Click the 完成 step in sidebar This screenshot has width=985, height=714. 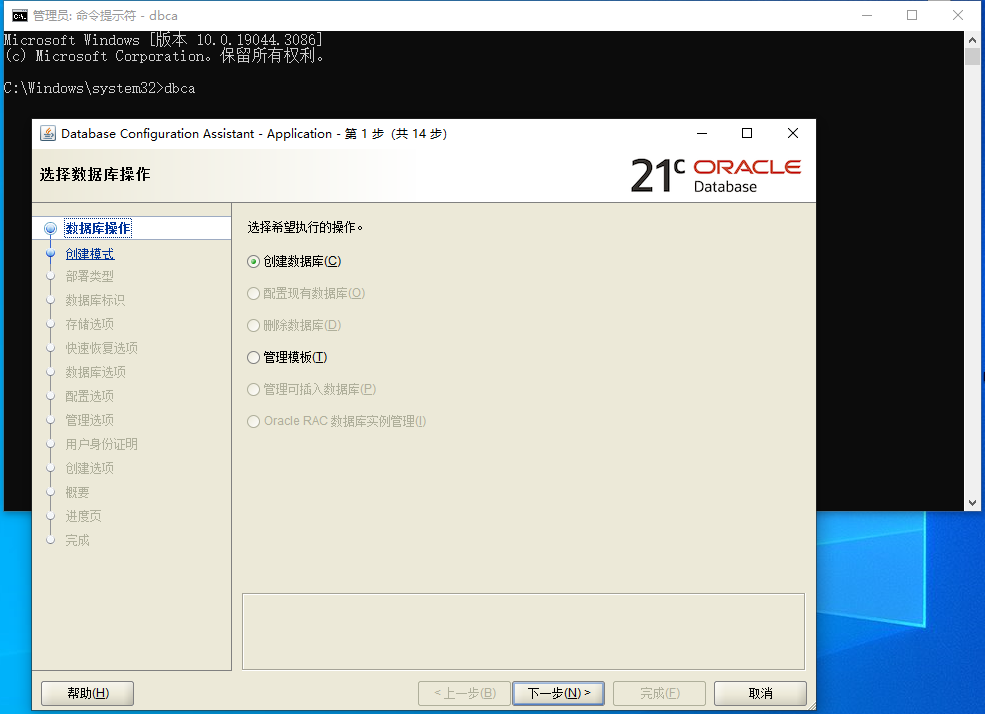77,540
